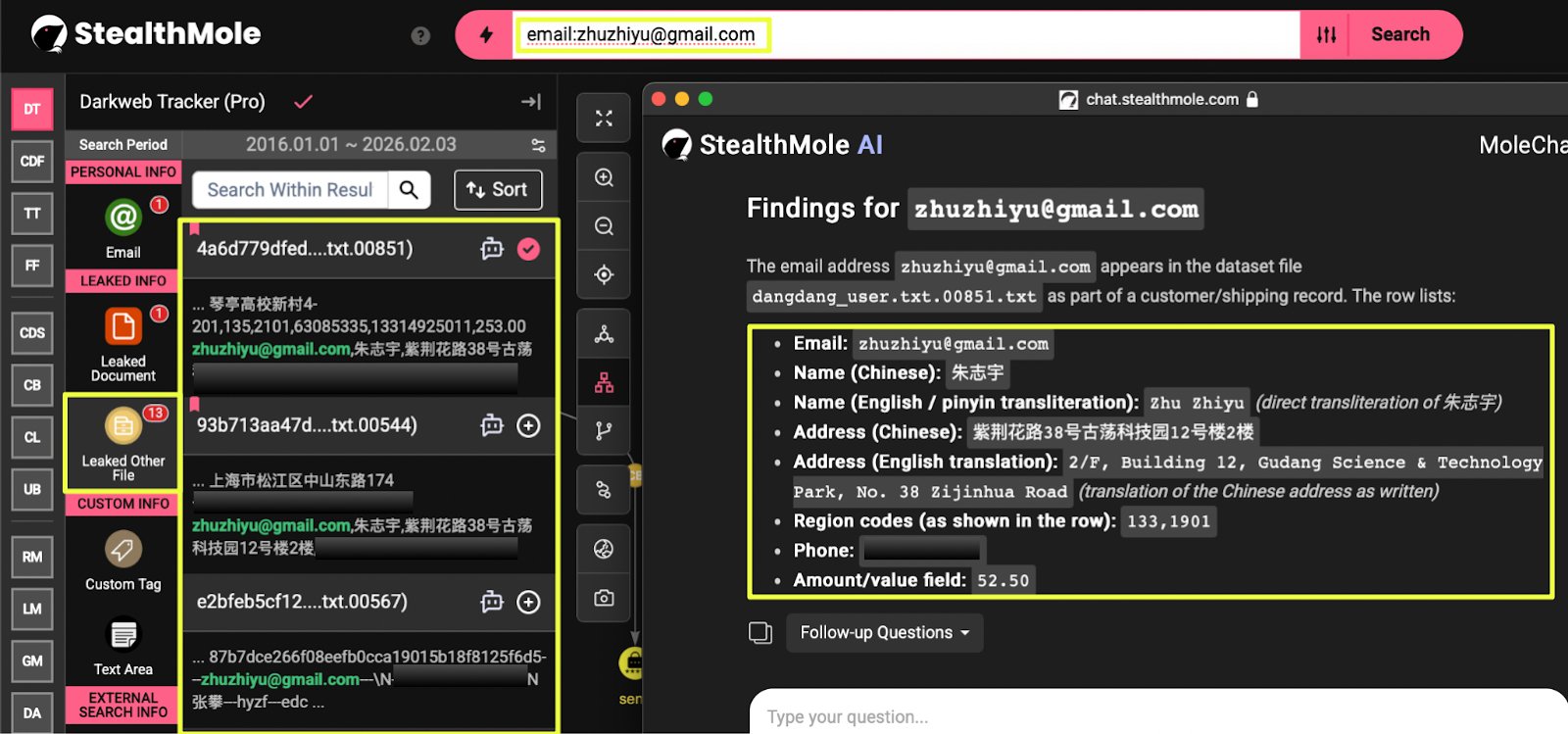Open the Leaked Document category
This screenshot has height=734, width=1568.
pyautogui.click(x=123, y=343)
